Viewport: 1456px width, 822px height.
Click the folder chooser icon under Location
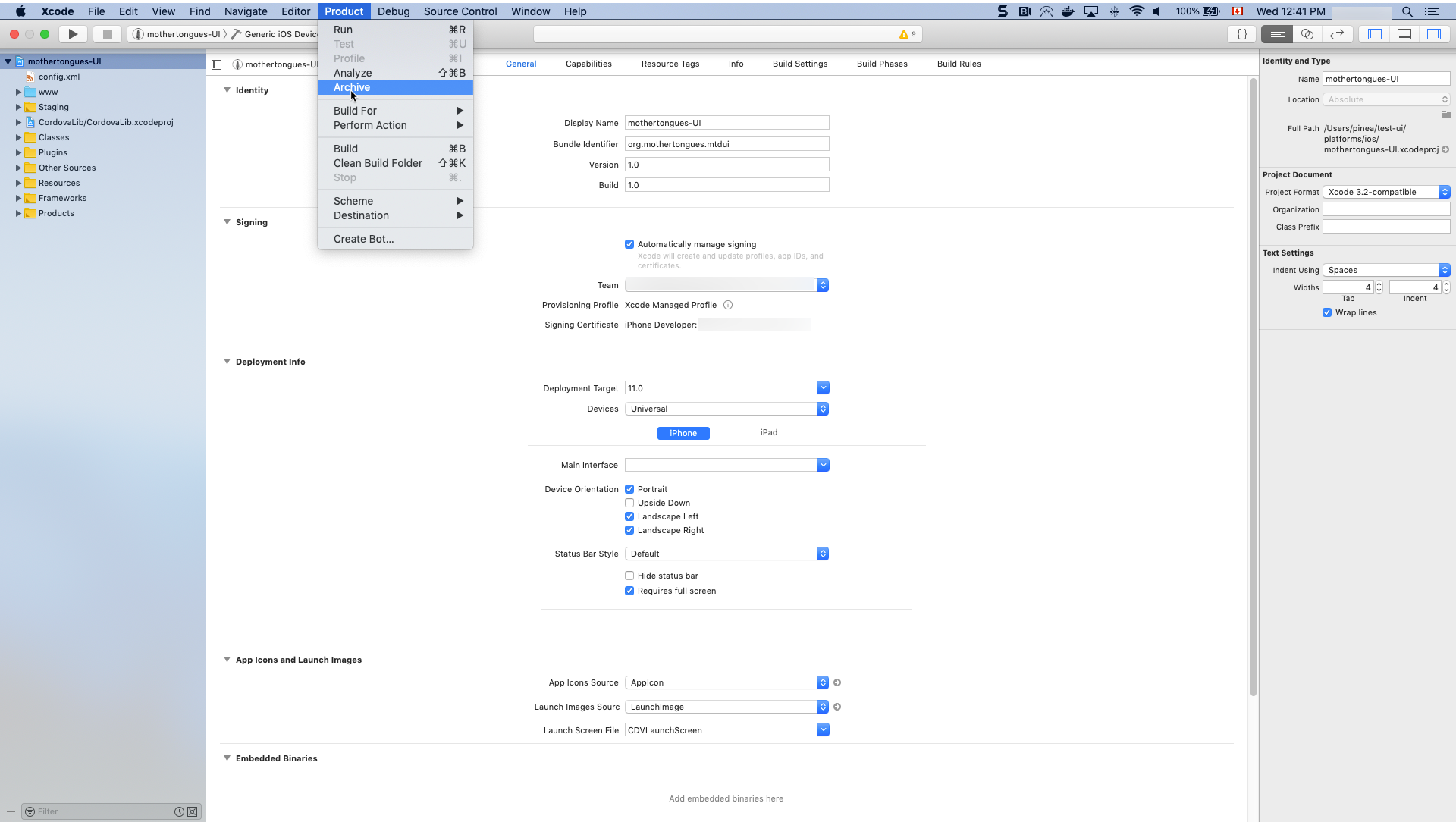[1445, 115]
